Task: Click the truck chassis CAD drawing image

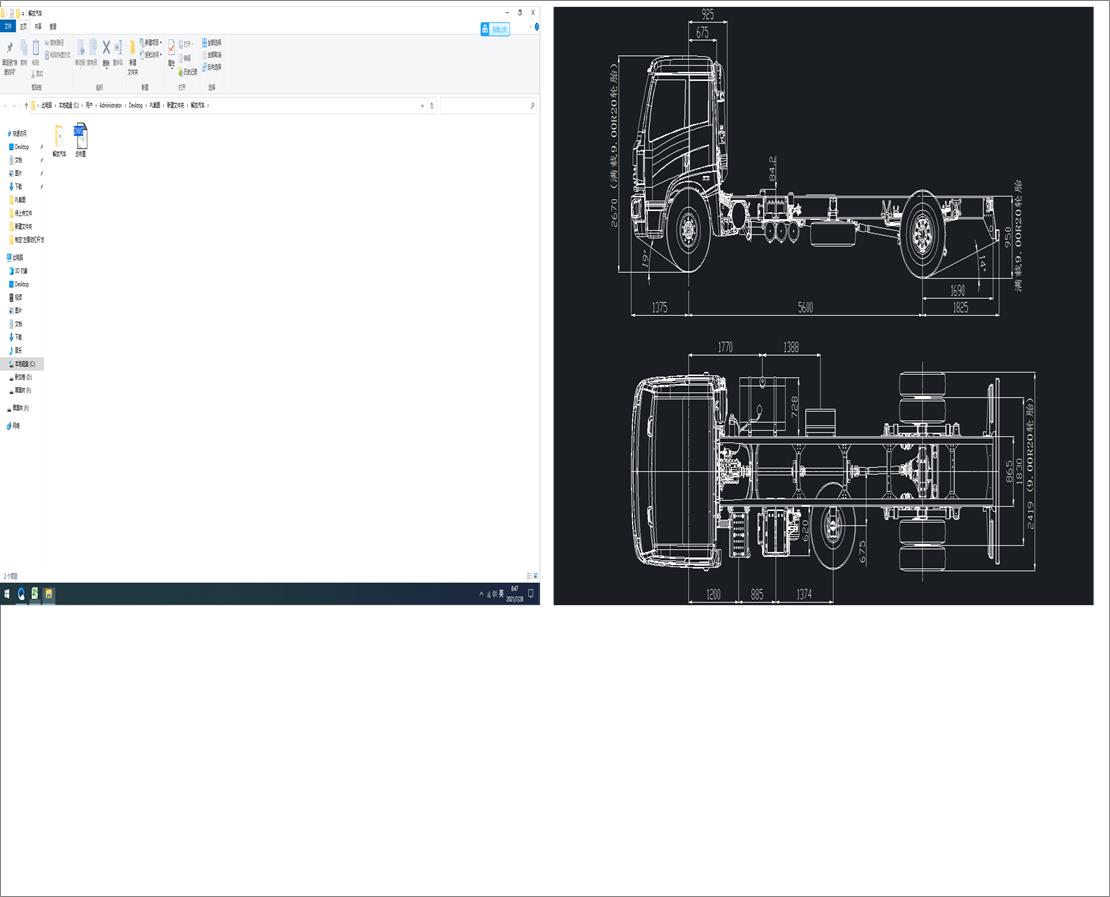Action: [x=823, y=306]
